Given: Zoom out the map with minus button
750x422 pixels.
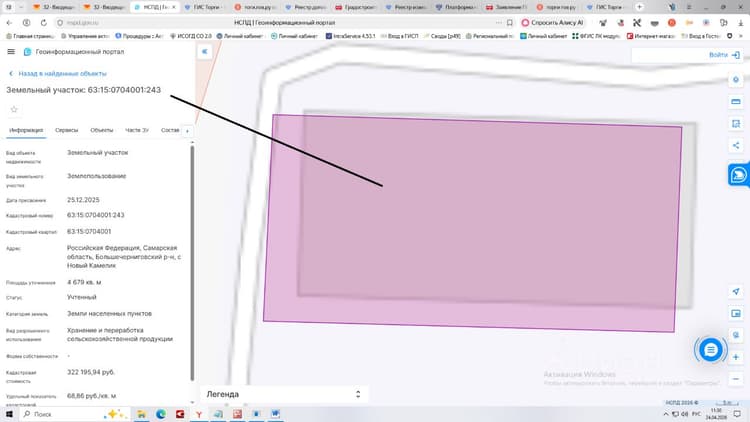Looking at the screenshot, I should (736, 379).
